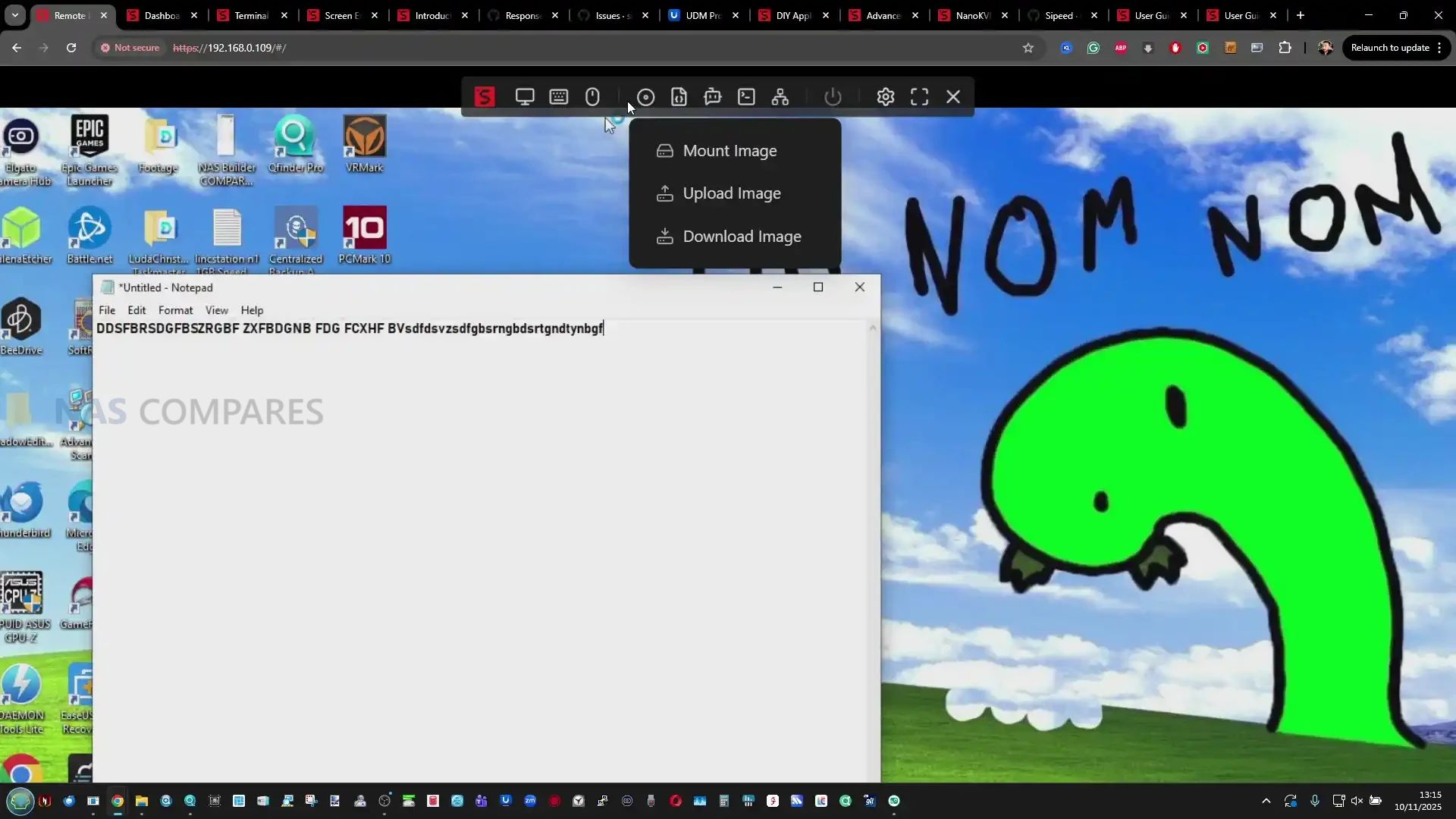This screenshot has height=819, width=1456.
Task: Toggle fullscreen mode in KVM toolbar
Action: (x=919, y=97)
